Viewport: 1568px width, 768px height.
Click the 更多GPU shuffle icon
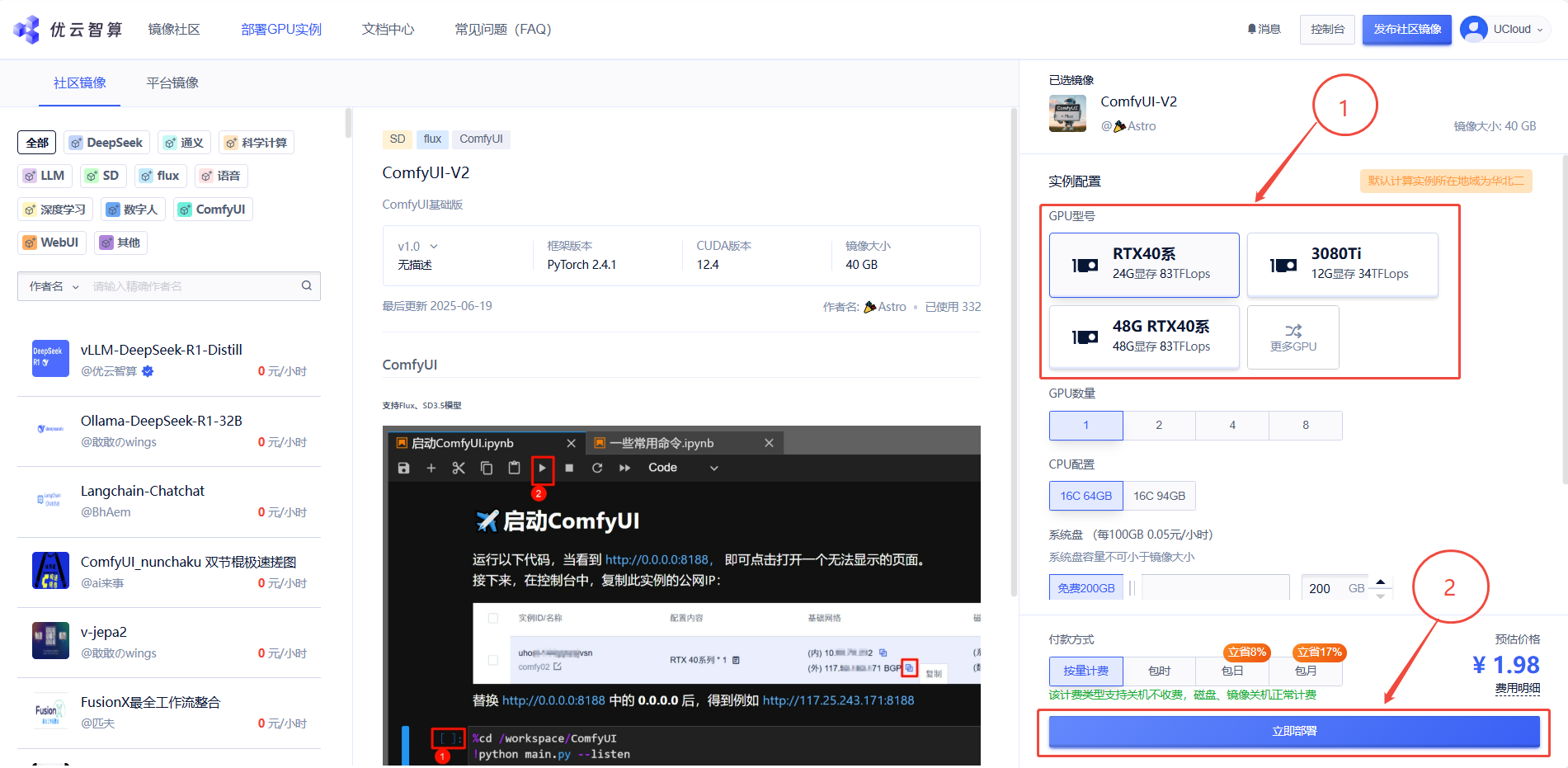tap(1293, 330)
